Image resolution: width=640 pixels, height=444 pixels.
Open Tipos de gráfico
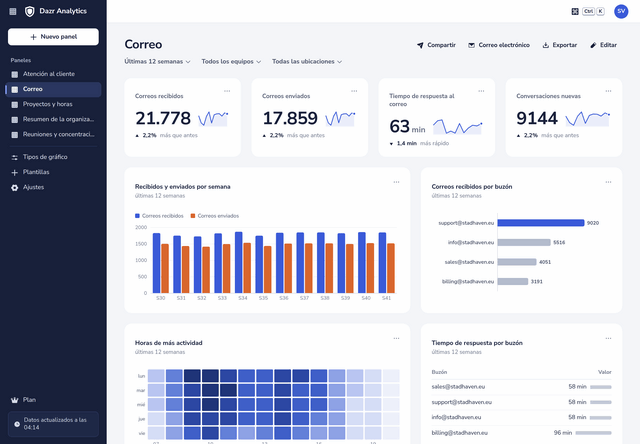point(53,157)
